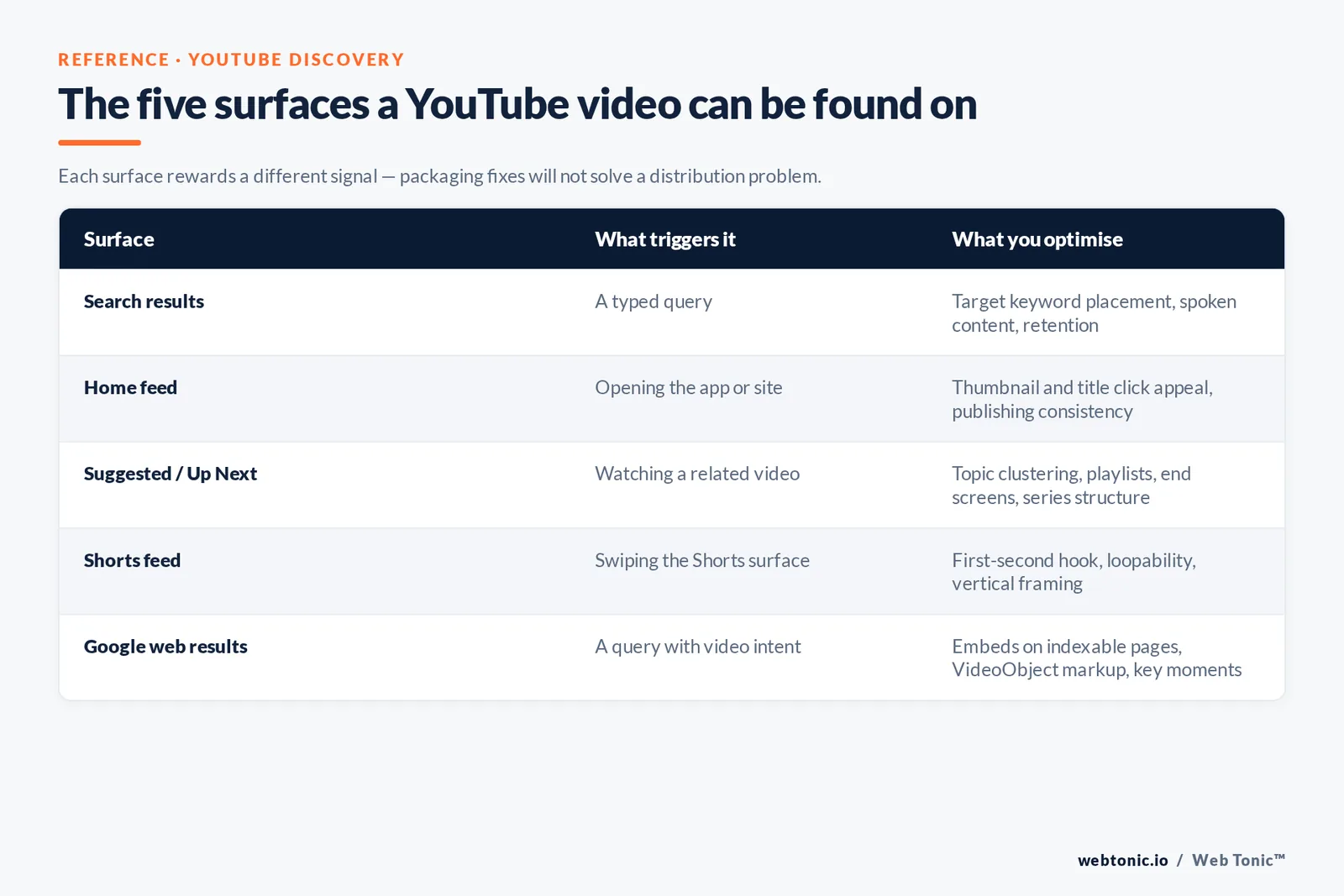Click the 'Surface' column header
Viewport: 1344px width, 896px height.
pyautogui.click(x=118, y=239)
